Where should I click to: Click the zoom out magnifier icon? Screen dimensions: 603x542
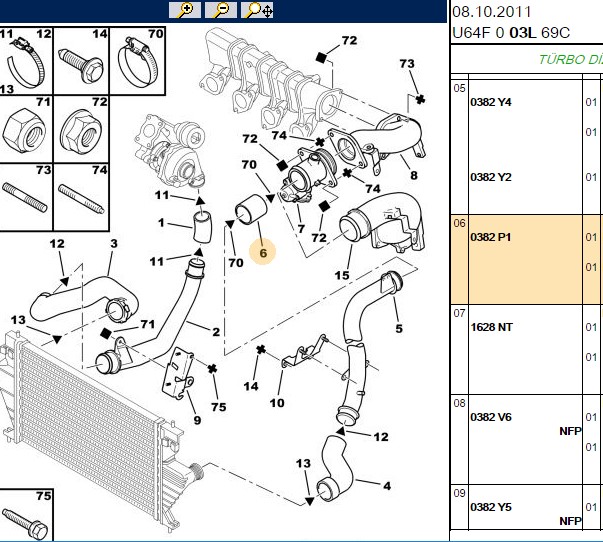[x=221, y=10]
